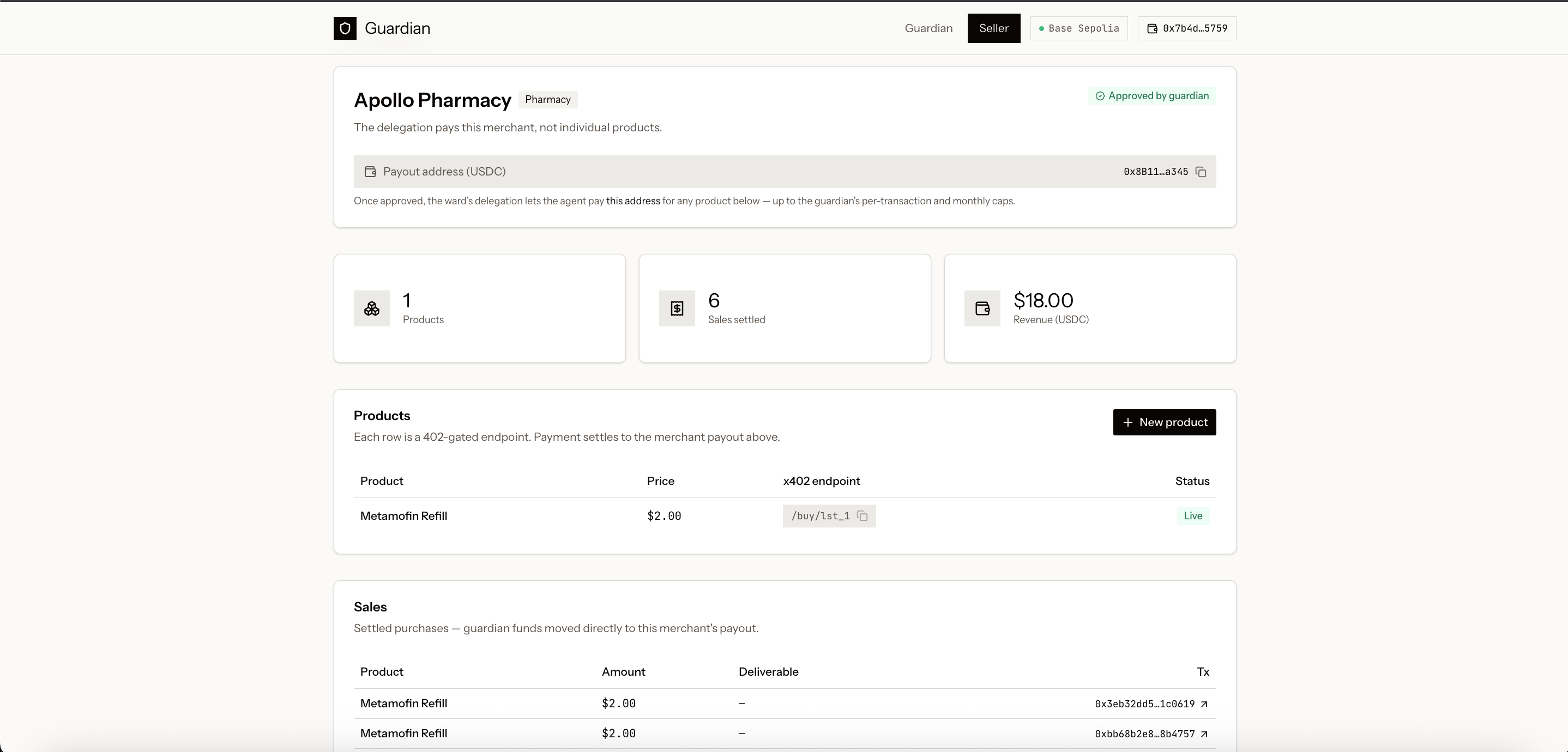Click the Tx column header
The width and height of the screenshot is (1568, 752).
point(1203,672)
